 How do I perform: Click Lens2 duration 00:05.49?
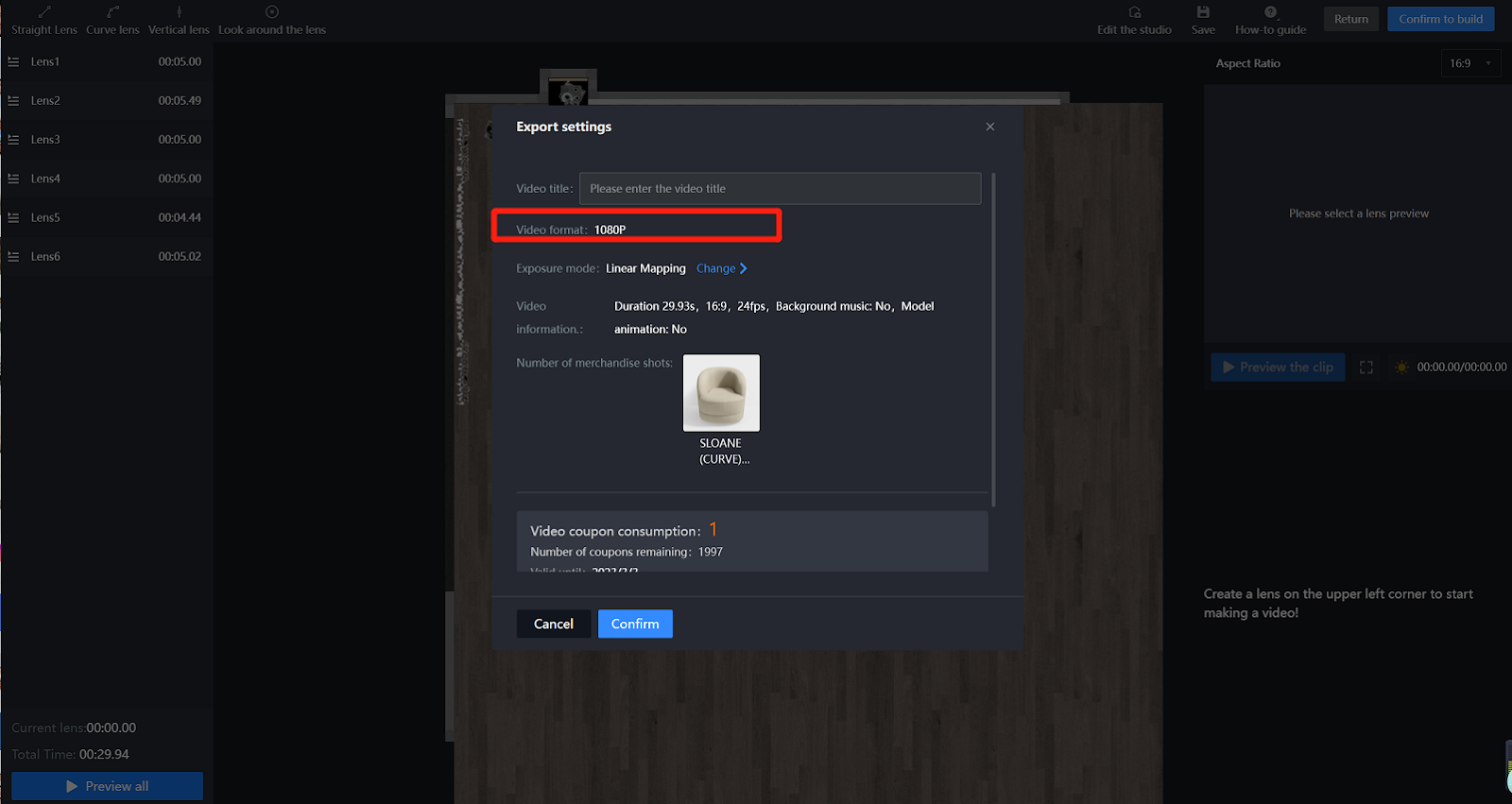180,100
